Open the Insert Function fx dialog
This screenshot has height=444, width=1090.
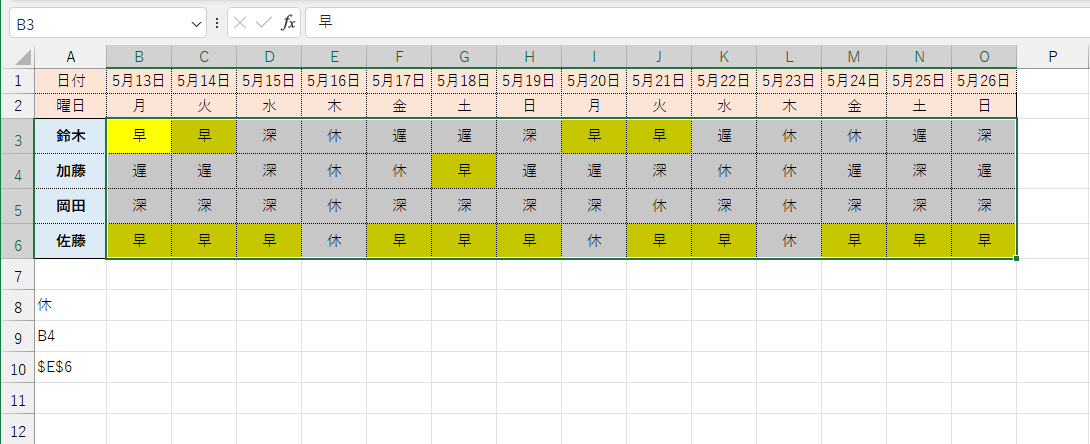(288, 23)
